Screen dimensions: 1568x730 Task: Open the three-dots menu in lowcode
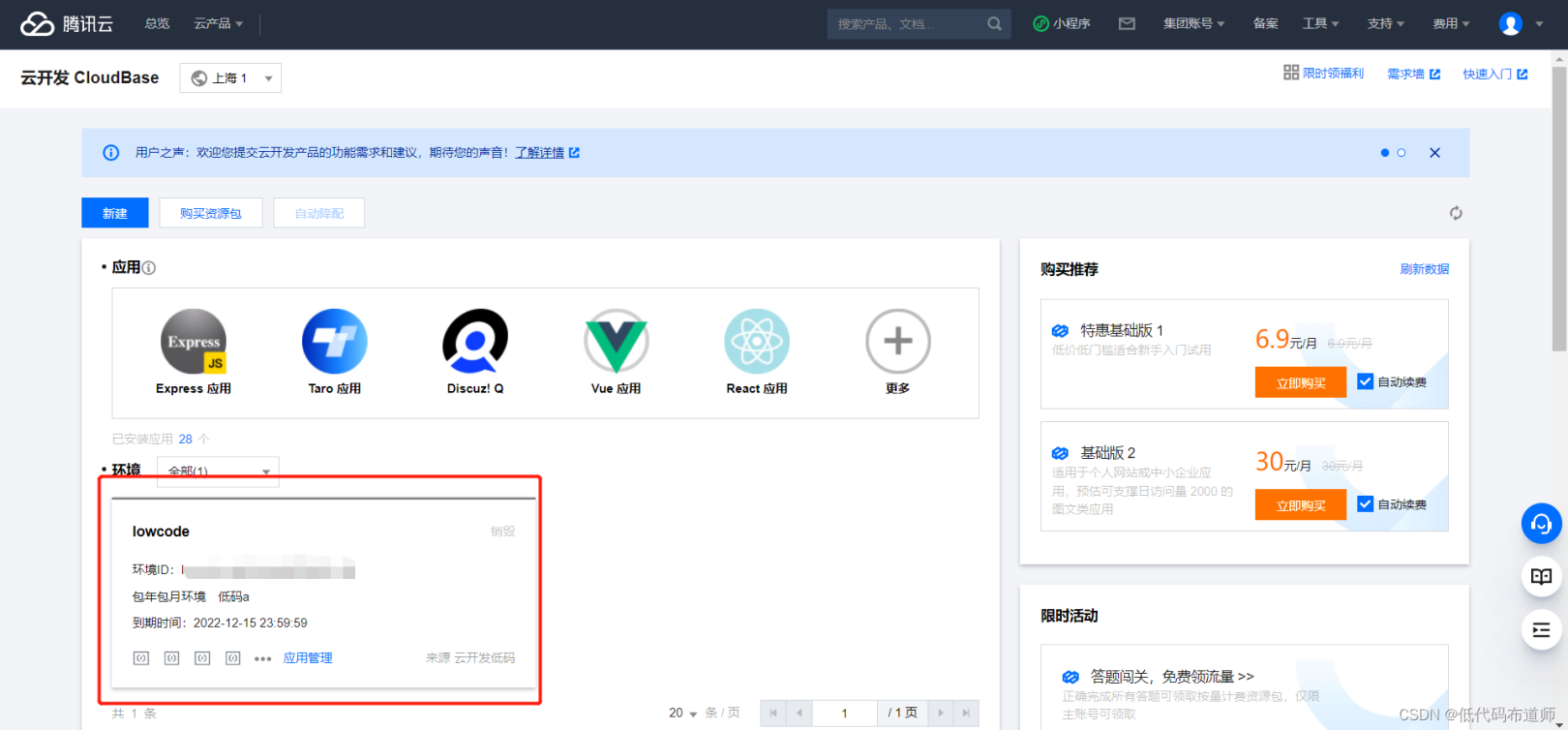[x=262, y=659]
